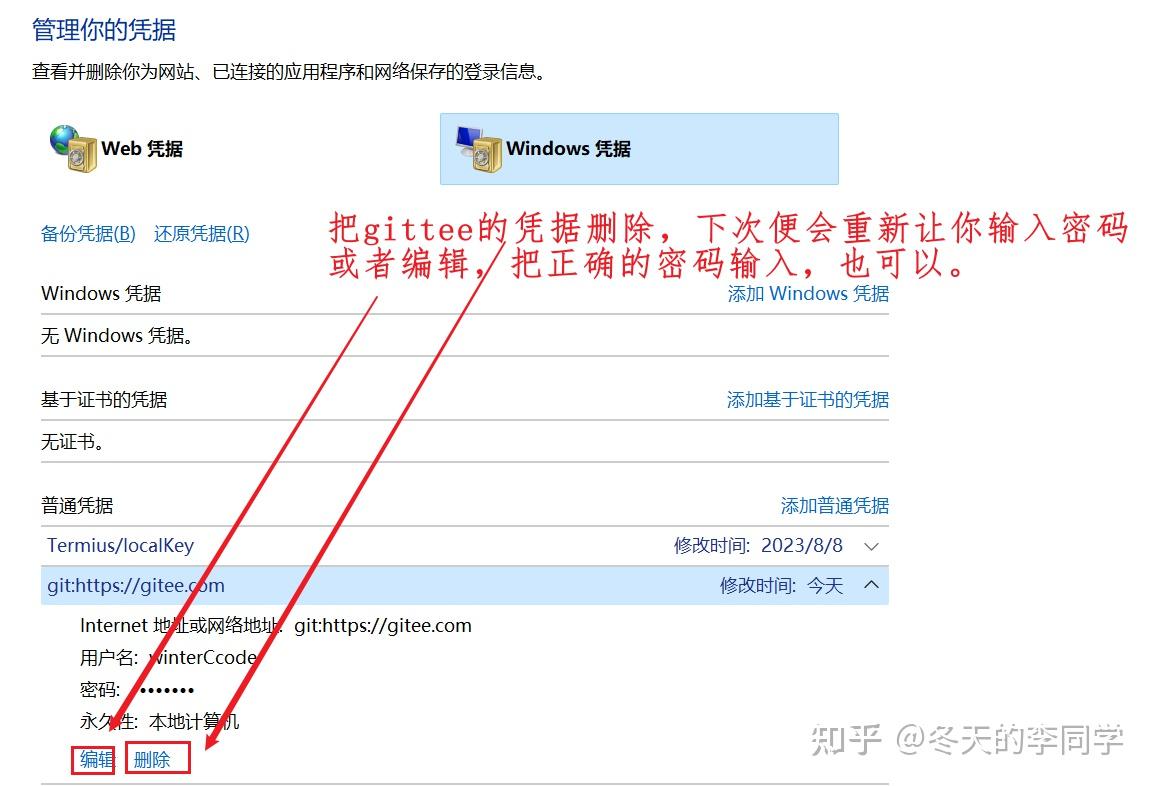Click the hidden password dots field

click(166, 690)
